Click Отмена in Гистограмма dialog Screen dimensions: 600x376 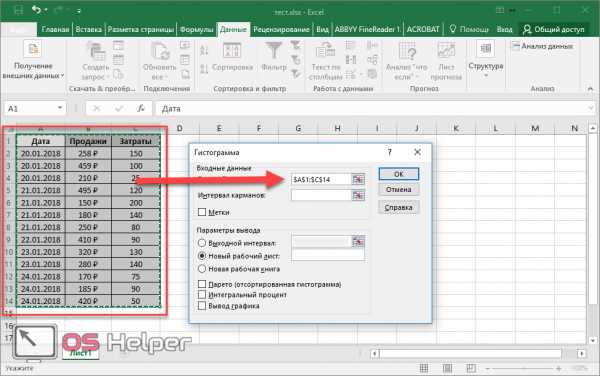pyautogui.click(x=399, y=190)
